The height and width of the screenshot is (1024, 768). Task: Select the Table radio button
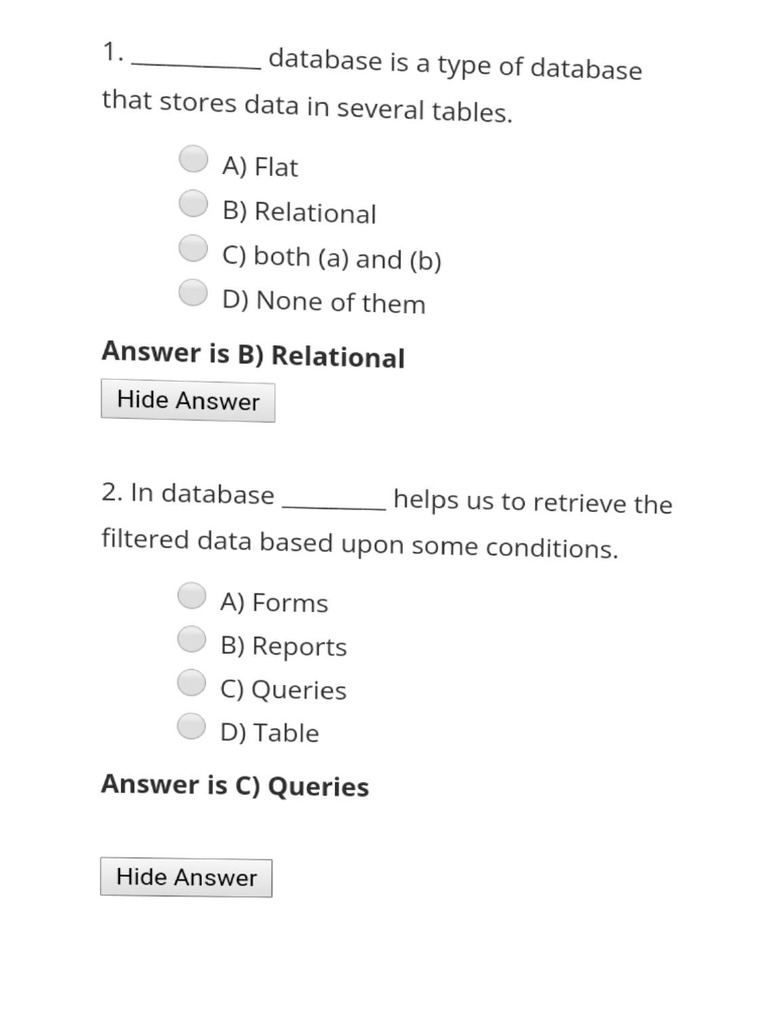pos(192,725)
